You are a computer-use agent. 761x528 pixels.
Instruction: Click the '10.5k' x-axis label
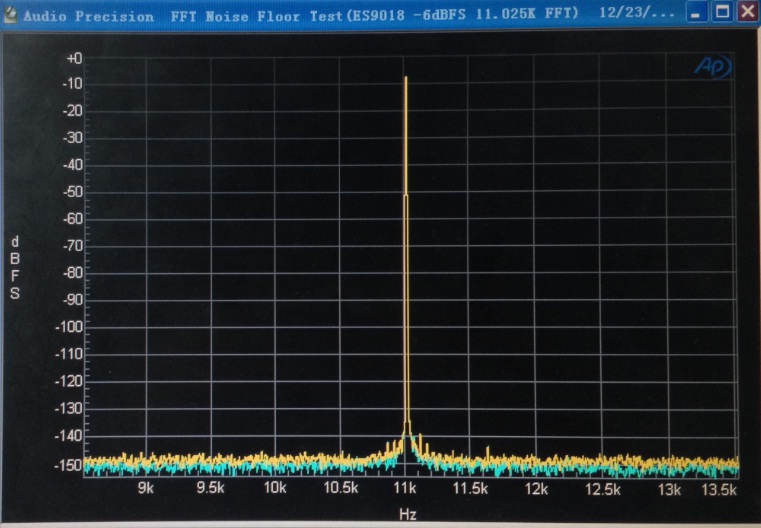(x=341, y=488)
